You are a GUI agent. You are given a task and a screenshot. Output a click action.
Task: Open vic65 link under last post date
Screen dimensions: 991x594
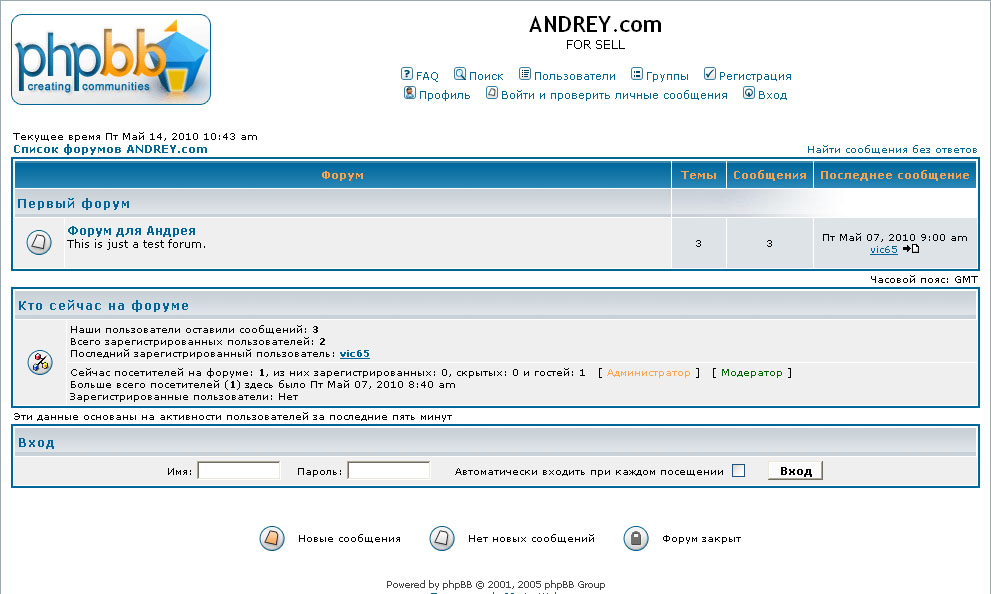pos(884,250)
